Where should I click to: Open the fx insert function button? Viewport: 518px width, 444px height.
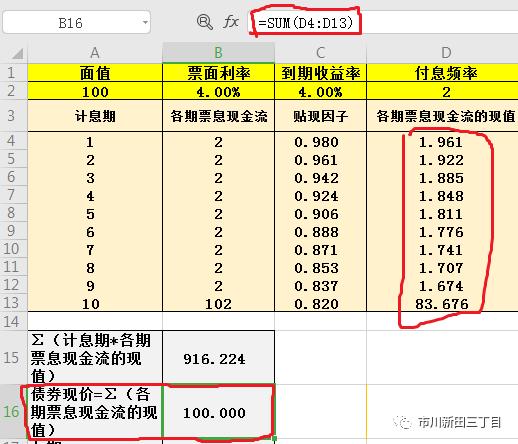tap(231, 22)
